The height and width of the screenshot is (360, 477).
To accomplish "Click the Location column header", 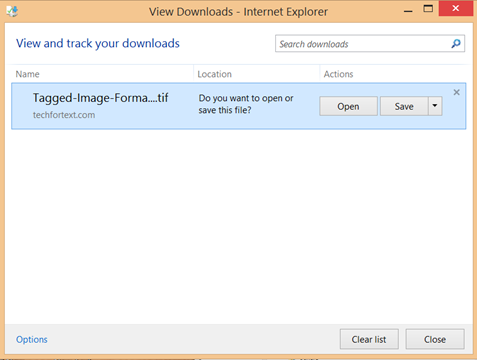I will pyautogui.click(x=214, y=74).
